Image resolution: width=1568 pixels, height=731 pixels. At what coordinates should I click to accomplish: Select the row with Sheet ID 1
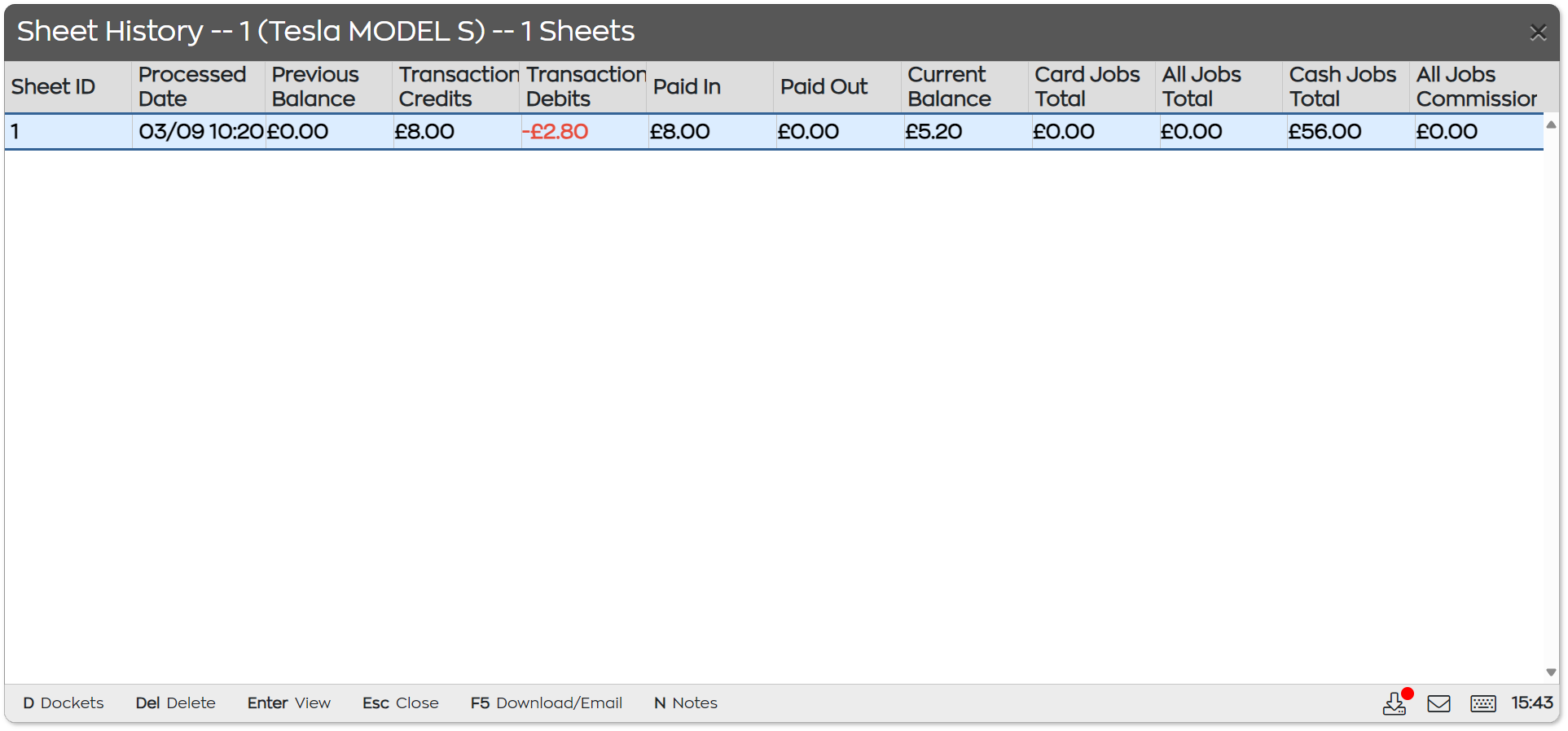774,132
